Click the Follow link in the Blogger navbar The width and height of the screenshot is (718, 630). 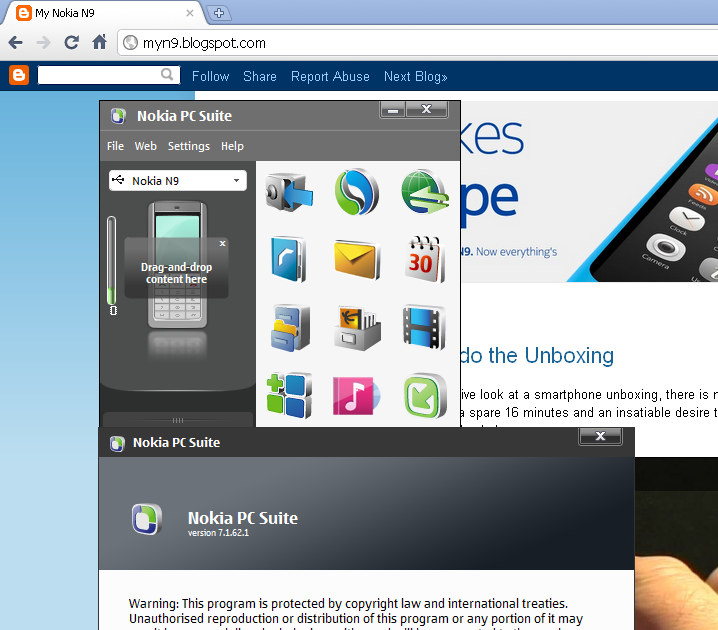click(x=210, y=76)
